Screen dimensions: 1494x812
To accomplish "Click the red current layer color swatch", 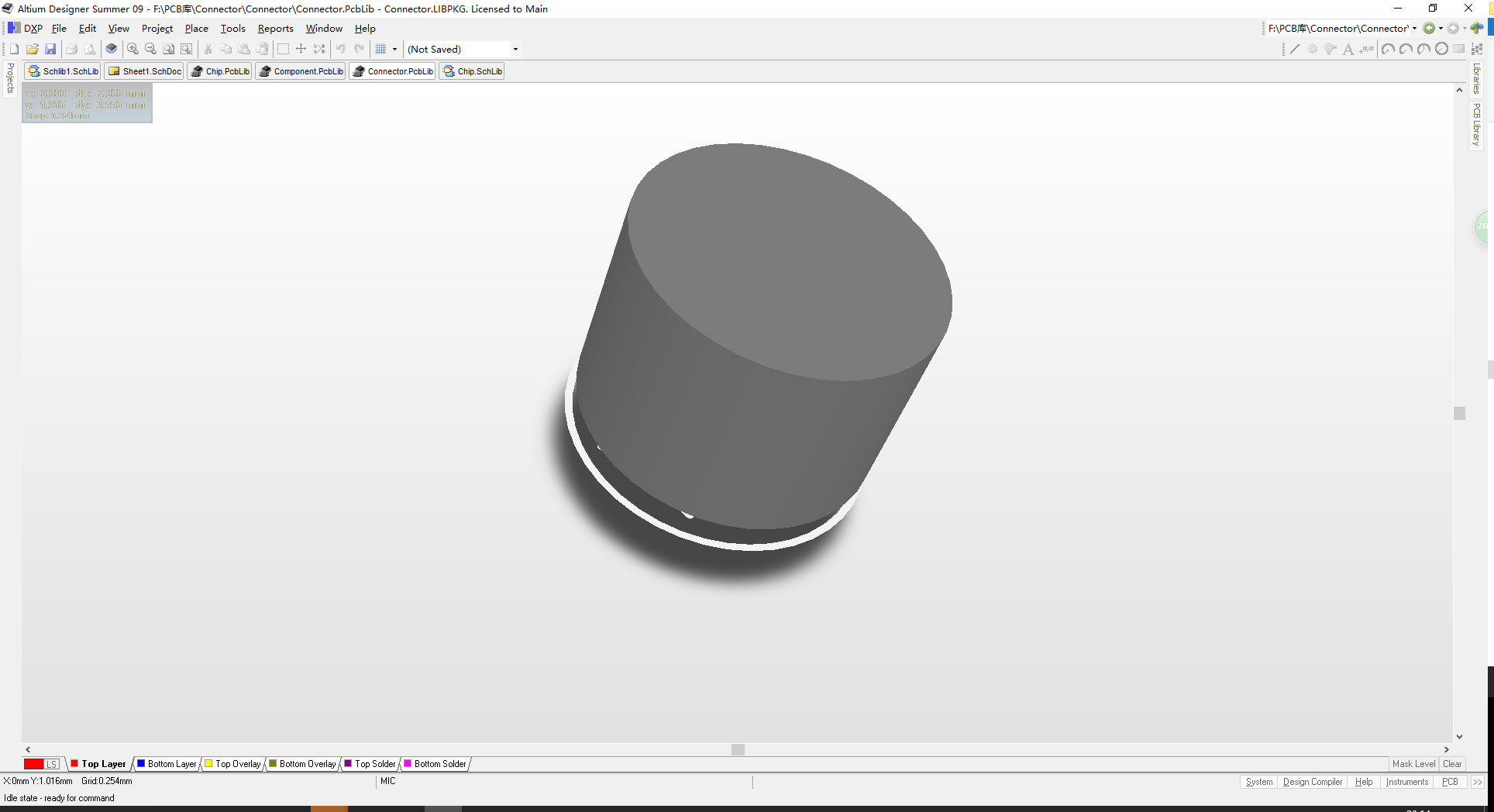I will [x=33, y=764].
